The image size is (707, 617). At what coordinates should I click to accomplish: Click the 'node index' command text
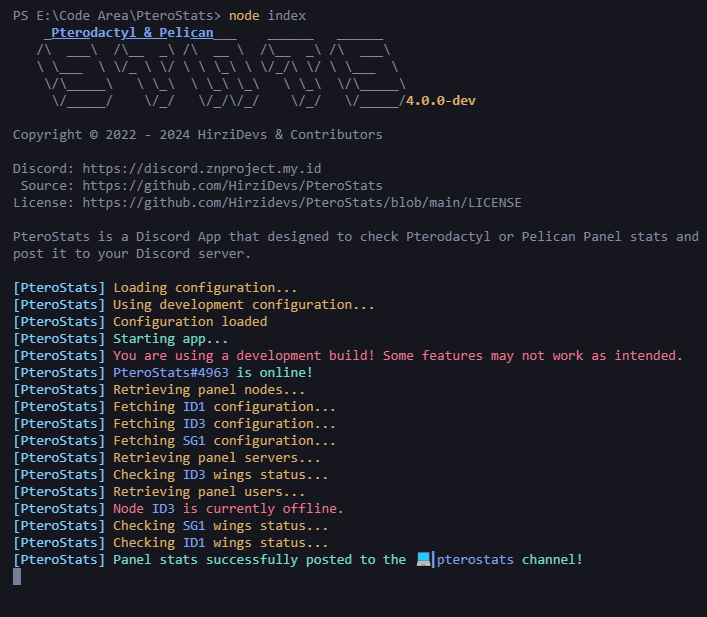pyautogui.click(x=267, y=15)
